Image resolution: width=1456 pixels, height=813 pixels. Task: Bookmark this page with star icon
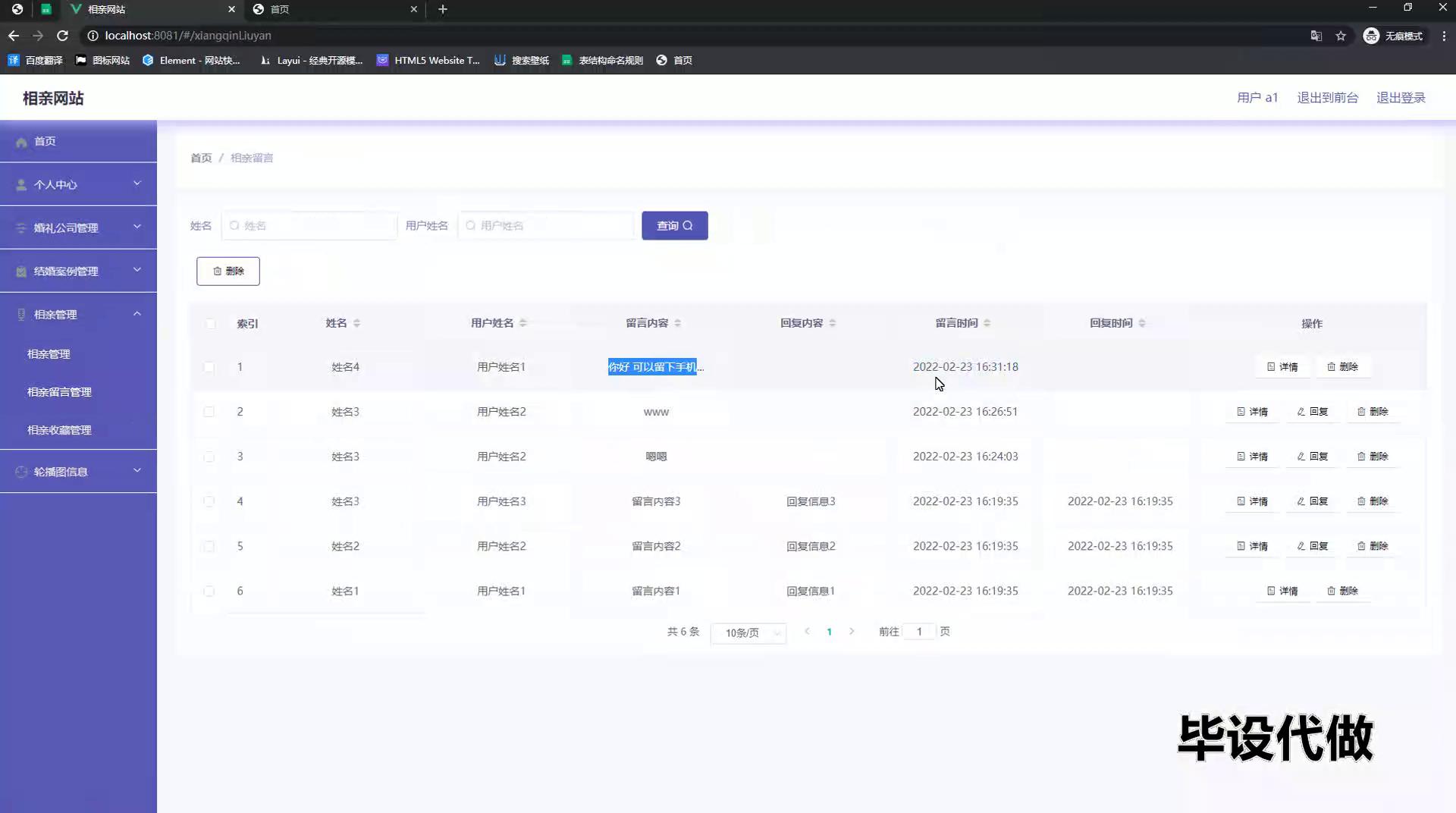pyautogui.click(x=1341, y=36)
